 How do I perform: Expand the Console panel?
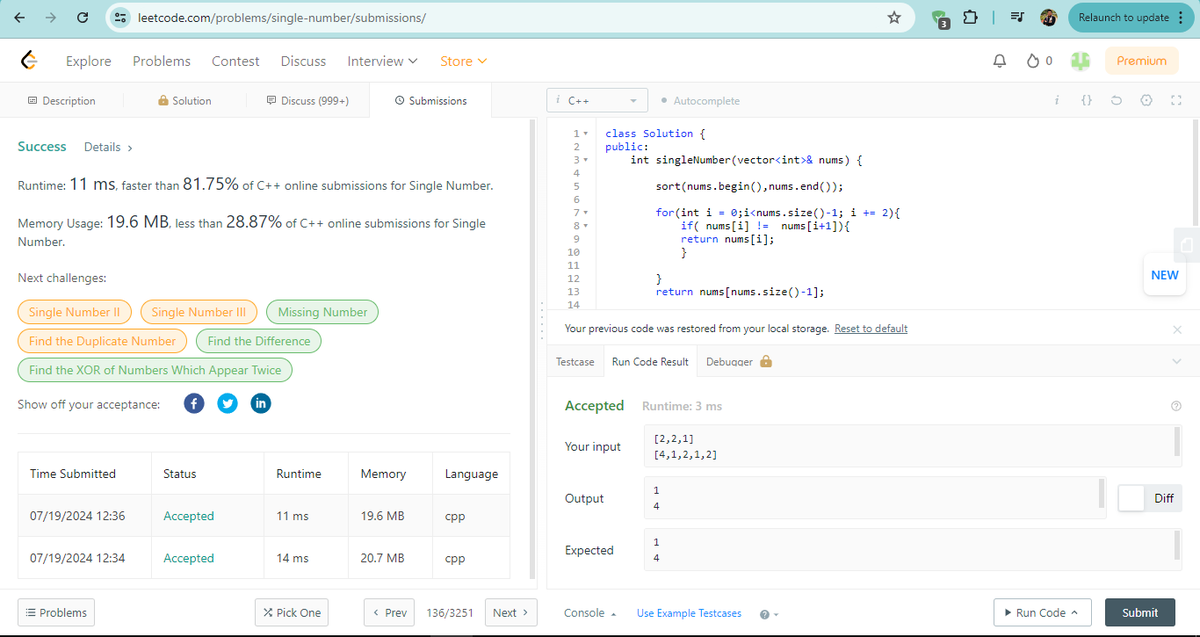(589, 613)
